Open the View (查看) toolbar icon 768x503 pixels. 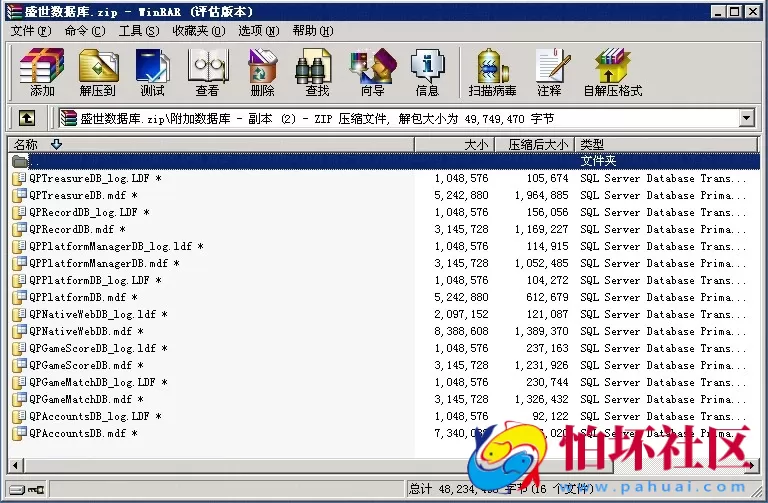(207, 72)
